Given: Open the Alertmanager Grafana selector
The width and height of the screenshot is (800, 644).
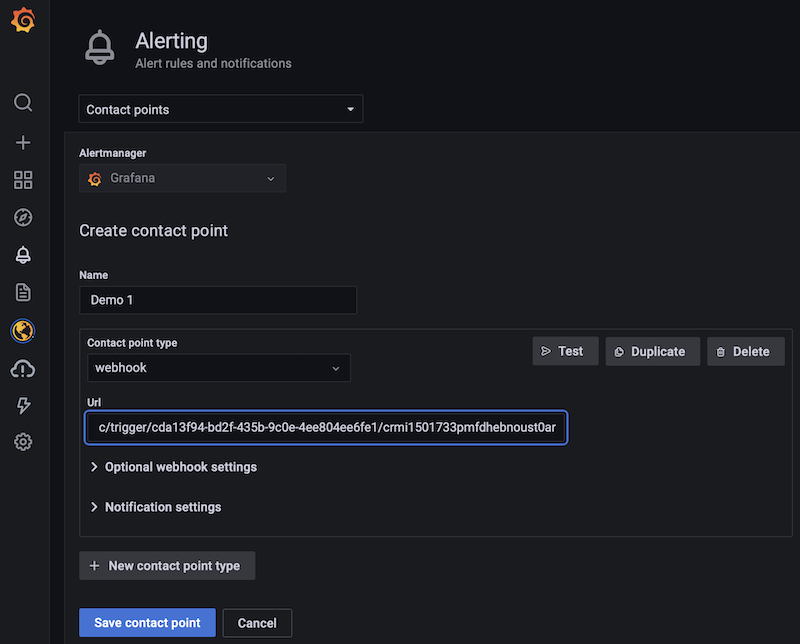Looking at the screenshot, I should point(182,178).
